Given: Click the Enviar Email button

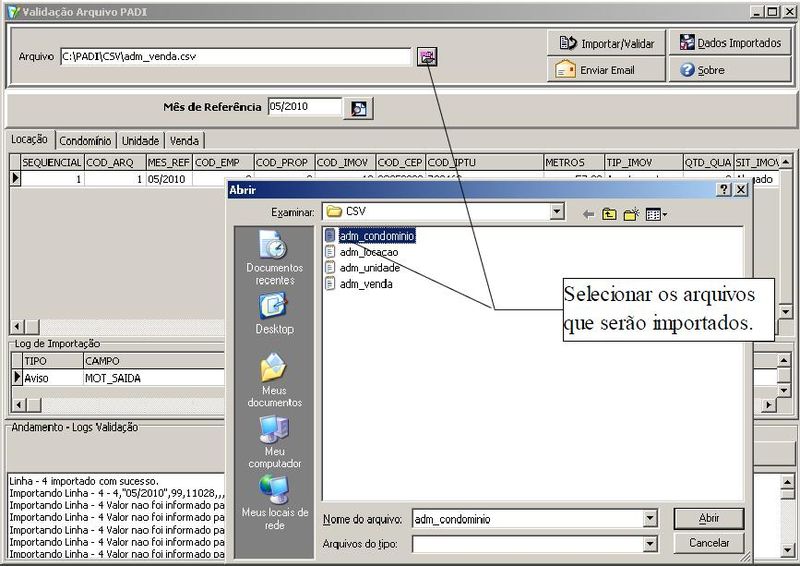Looking at the screenshot, I should pyautogui.click(x=606, y=70).
